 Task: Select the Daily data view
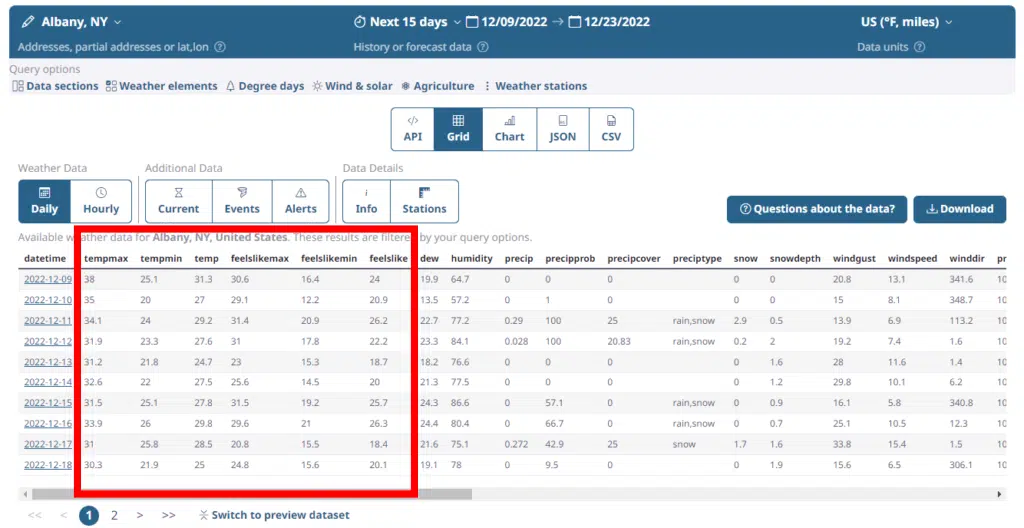(x=44, y=201)
